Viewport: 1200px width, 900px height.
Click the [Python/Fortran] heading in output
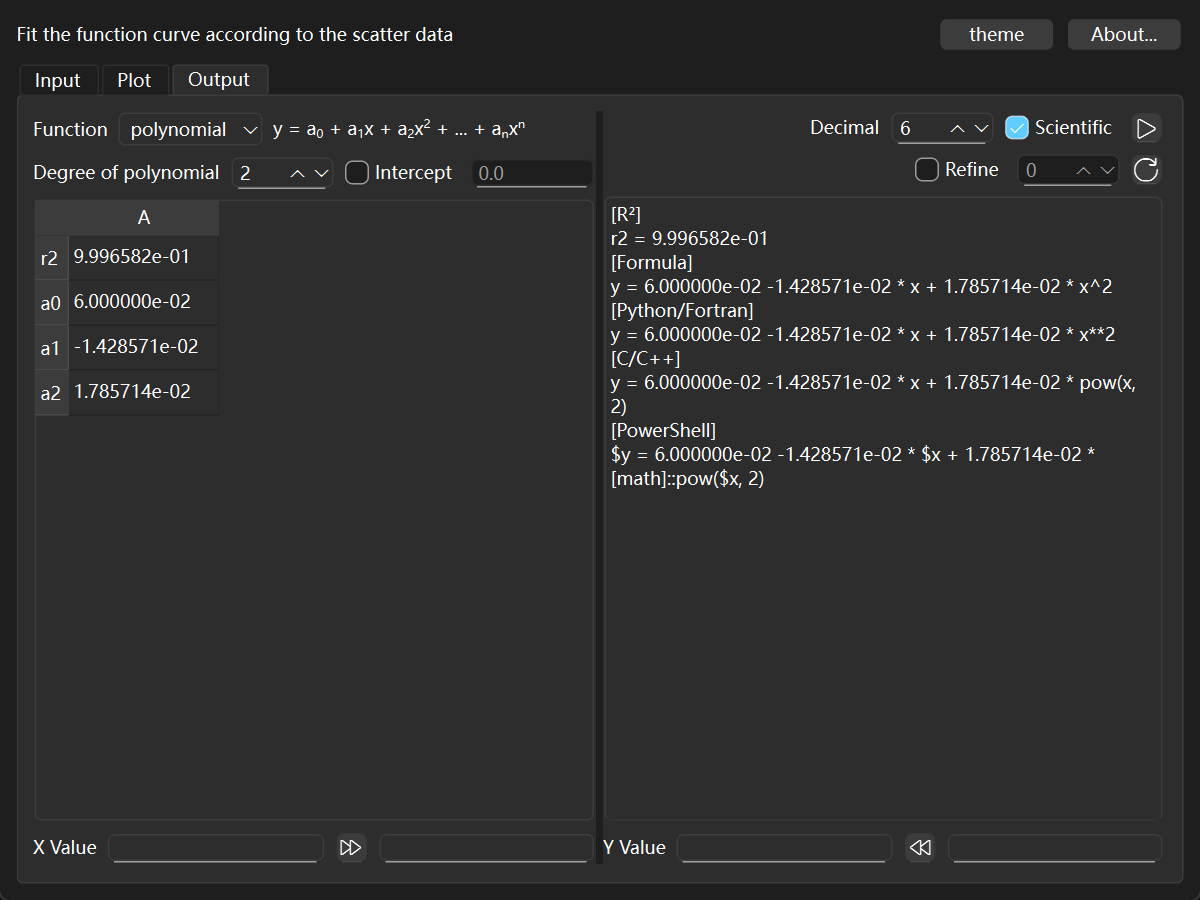pos(682,311)
